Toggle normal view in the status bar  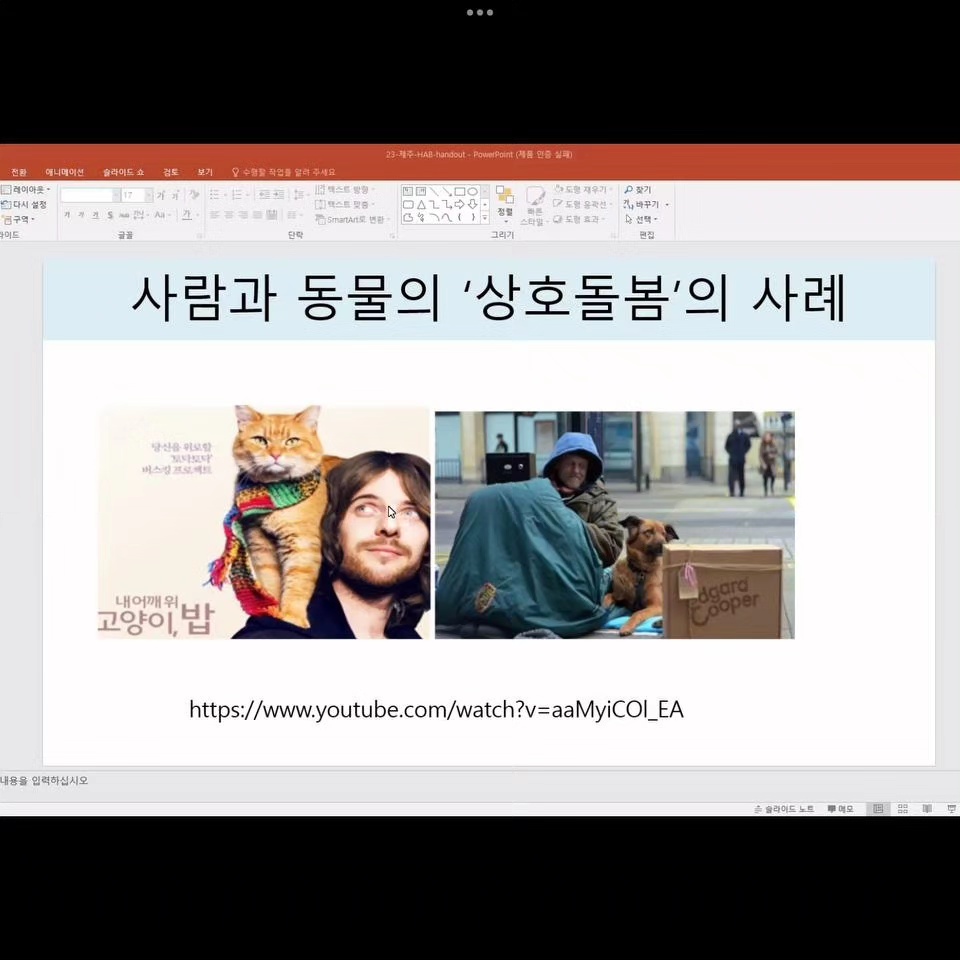click(x=878, y=809)
